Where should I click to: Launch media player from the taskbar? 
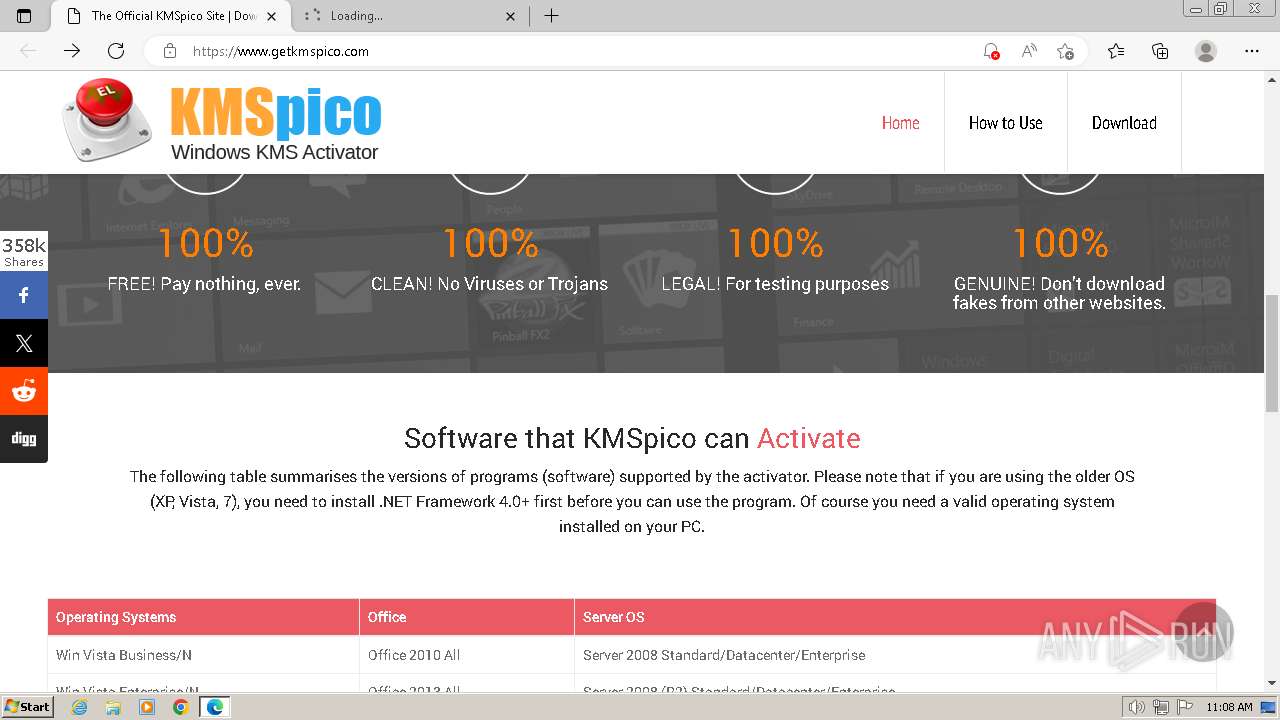point(147,707)
